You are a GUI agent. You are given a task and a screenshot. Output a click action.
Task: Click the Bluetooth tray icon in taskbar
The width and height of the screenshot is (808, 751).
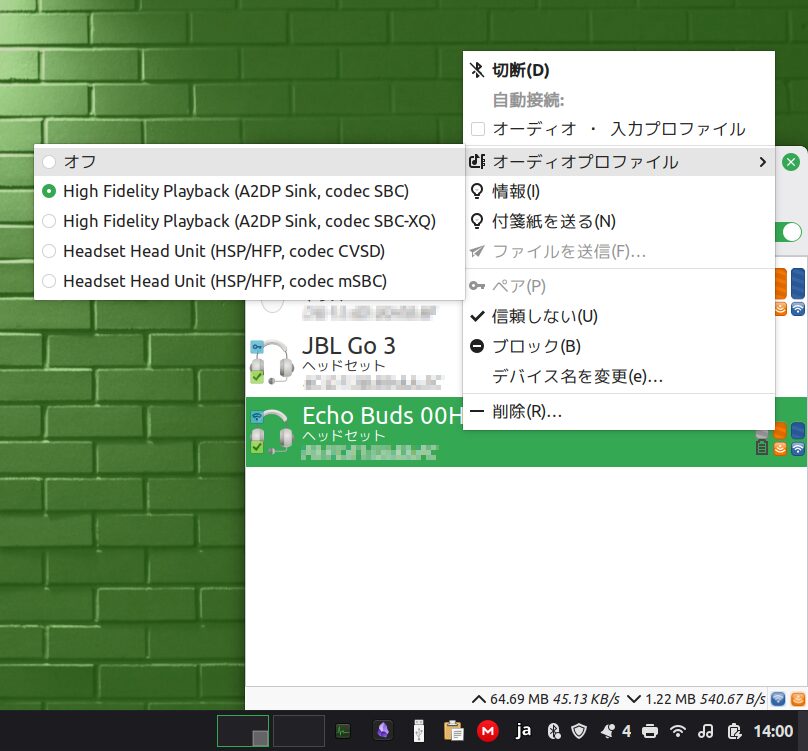tap(553, 731)
